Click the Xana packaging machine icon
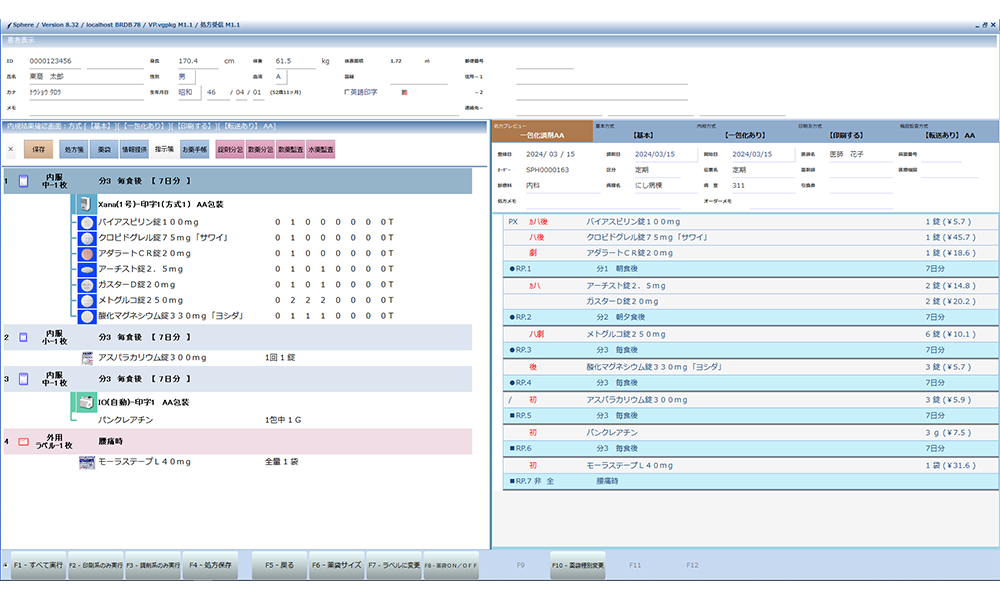1000x600 pixels. [85, 204]
